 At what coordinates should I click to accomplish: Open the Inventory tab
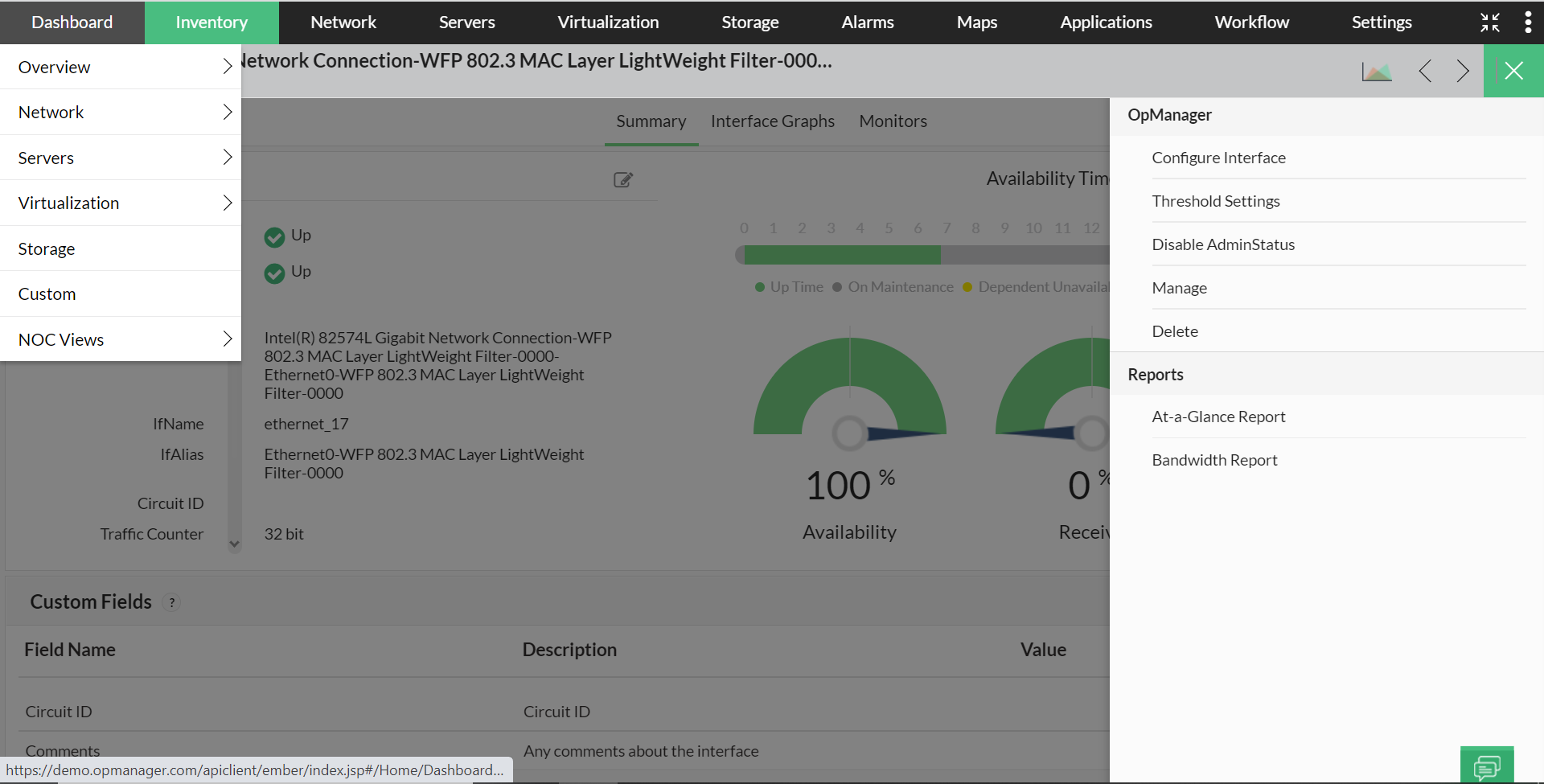[x=211, y=23]
